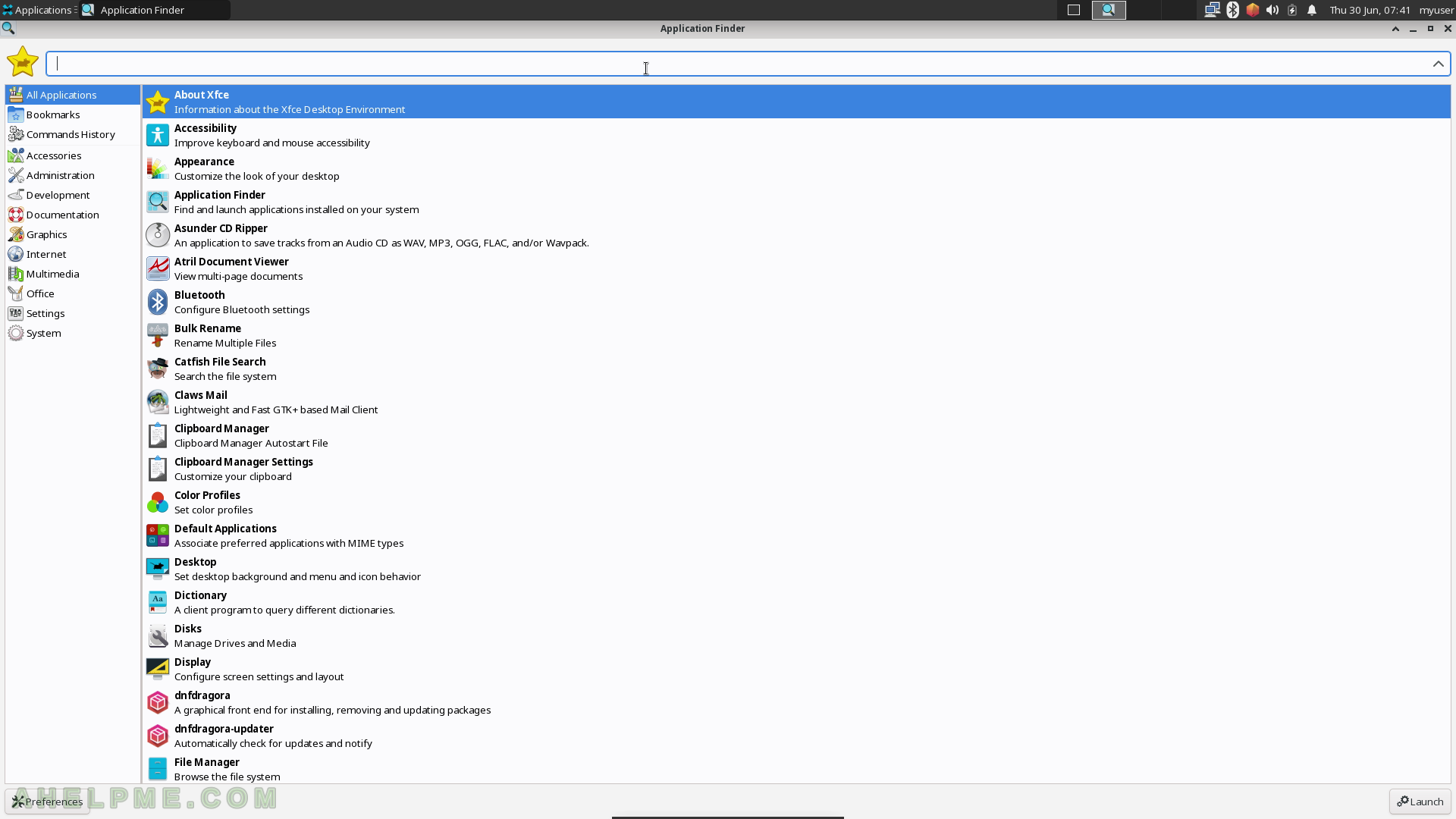
Task: Click the Clipboard Manager Settings icon
Action: click(158, 469)
